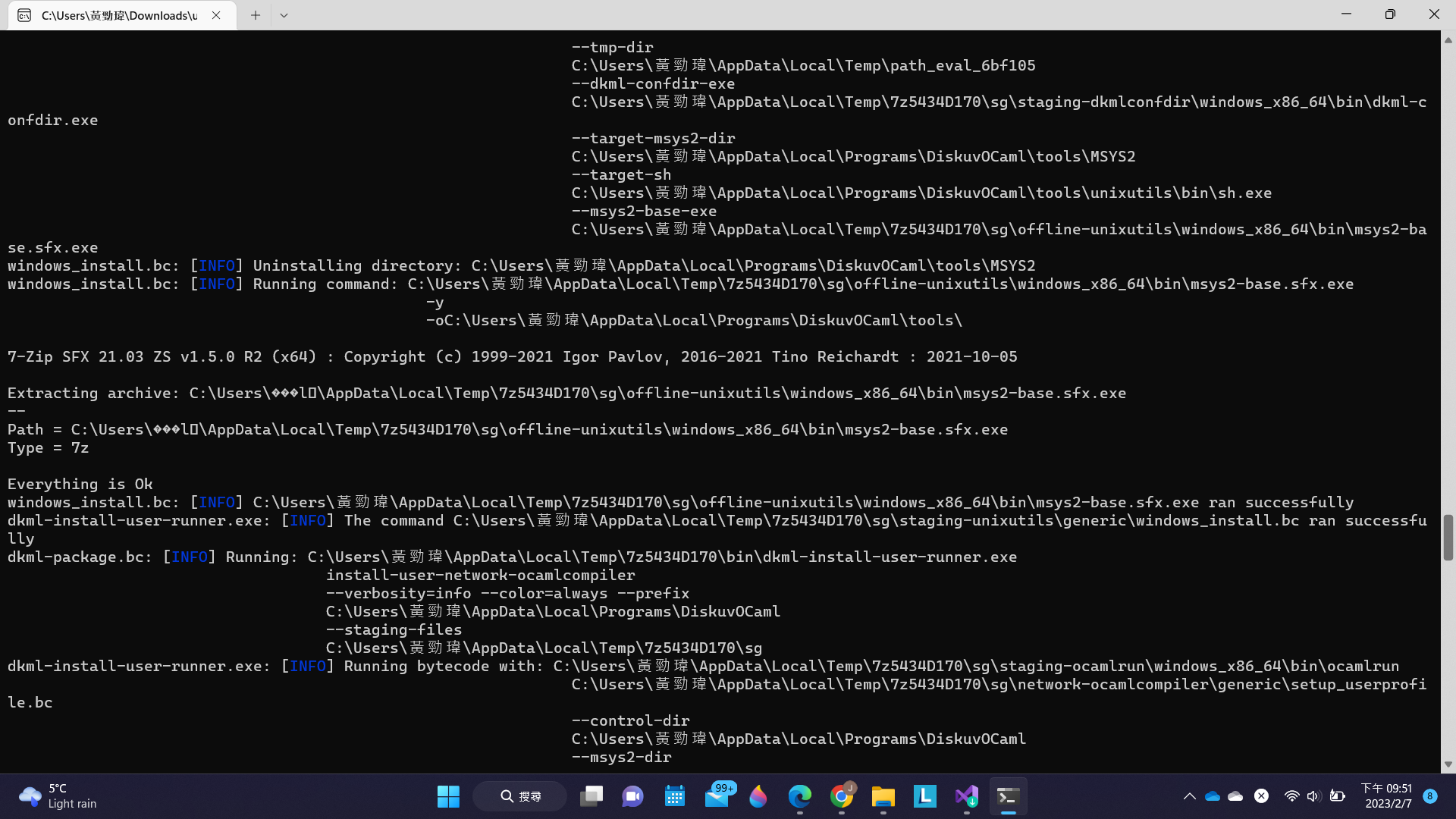This screenshot has height=819, width=1456.
Task: Open the Mail app showing 99+ notifications
Action: (x=719, y=796)
